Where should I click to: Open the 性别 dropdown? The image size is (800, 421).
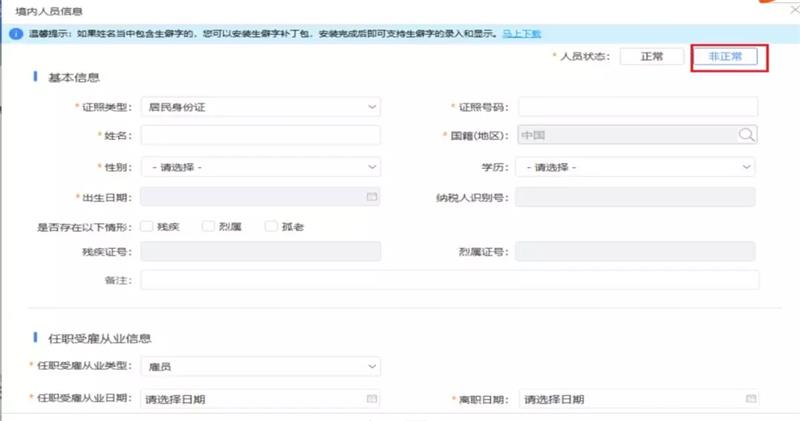(x=261, y=167)
